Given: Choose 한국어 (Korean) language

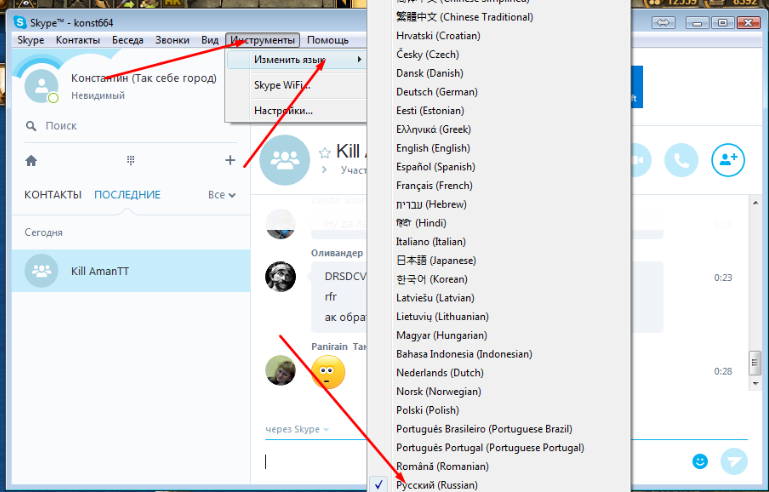Looking at the screenshot, I should pos(432,279).
